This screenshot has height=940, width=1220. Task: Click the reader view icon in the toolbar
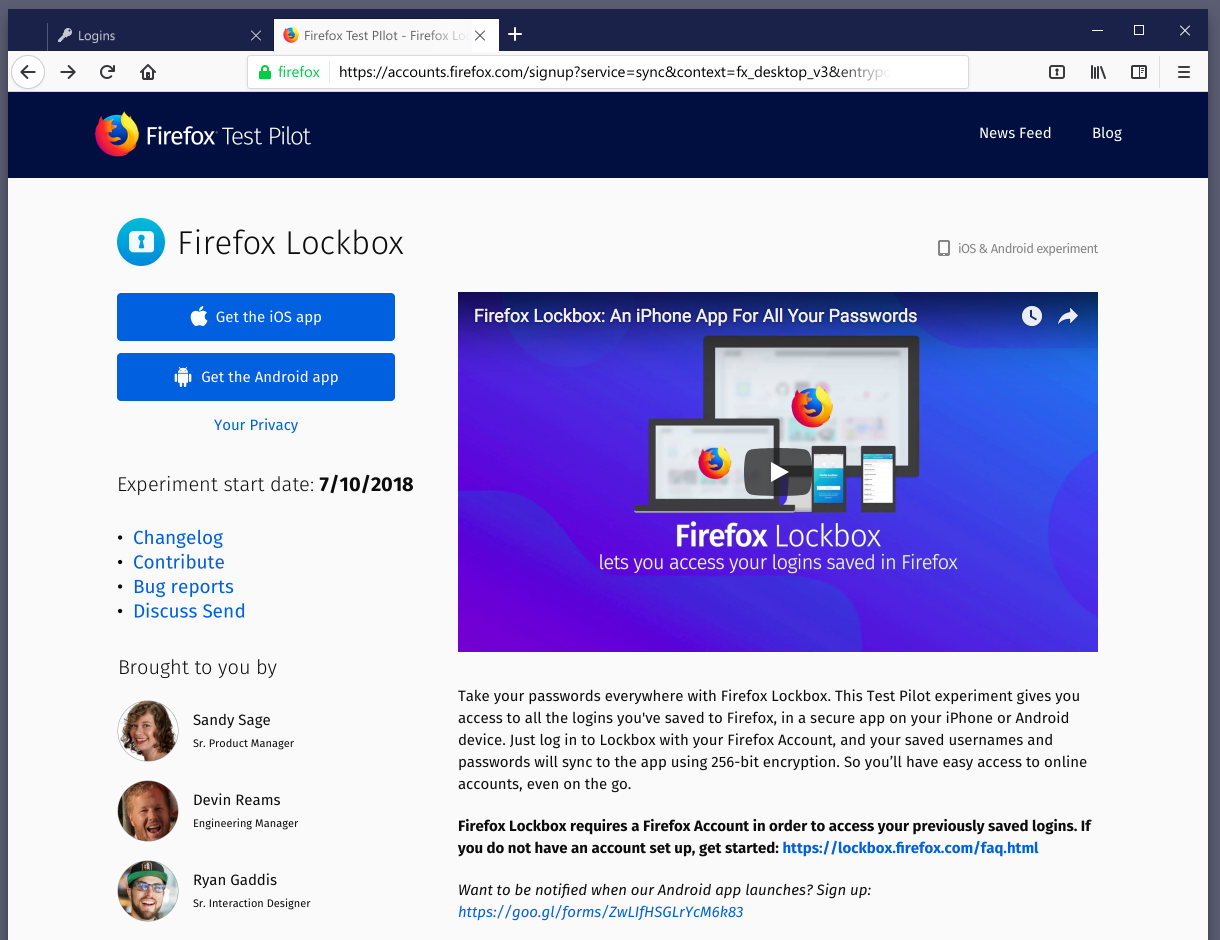(1056, 71)
